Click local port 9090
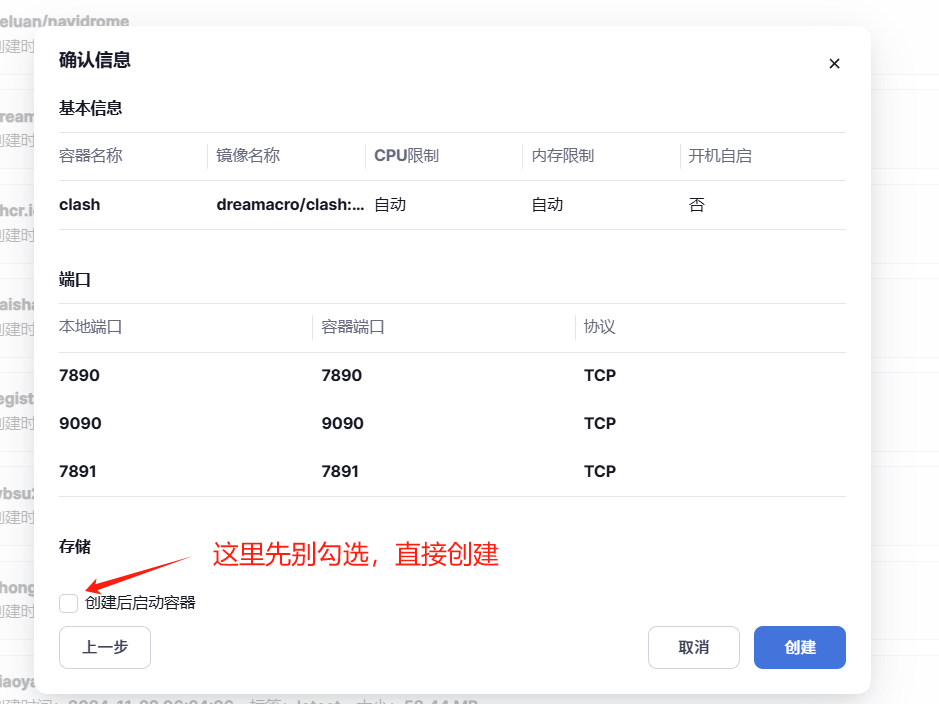This screenshot has height=704, width=939. click(x=80, y=423)
